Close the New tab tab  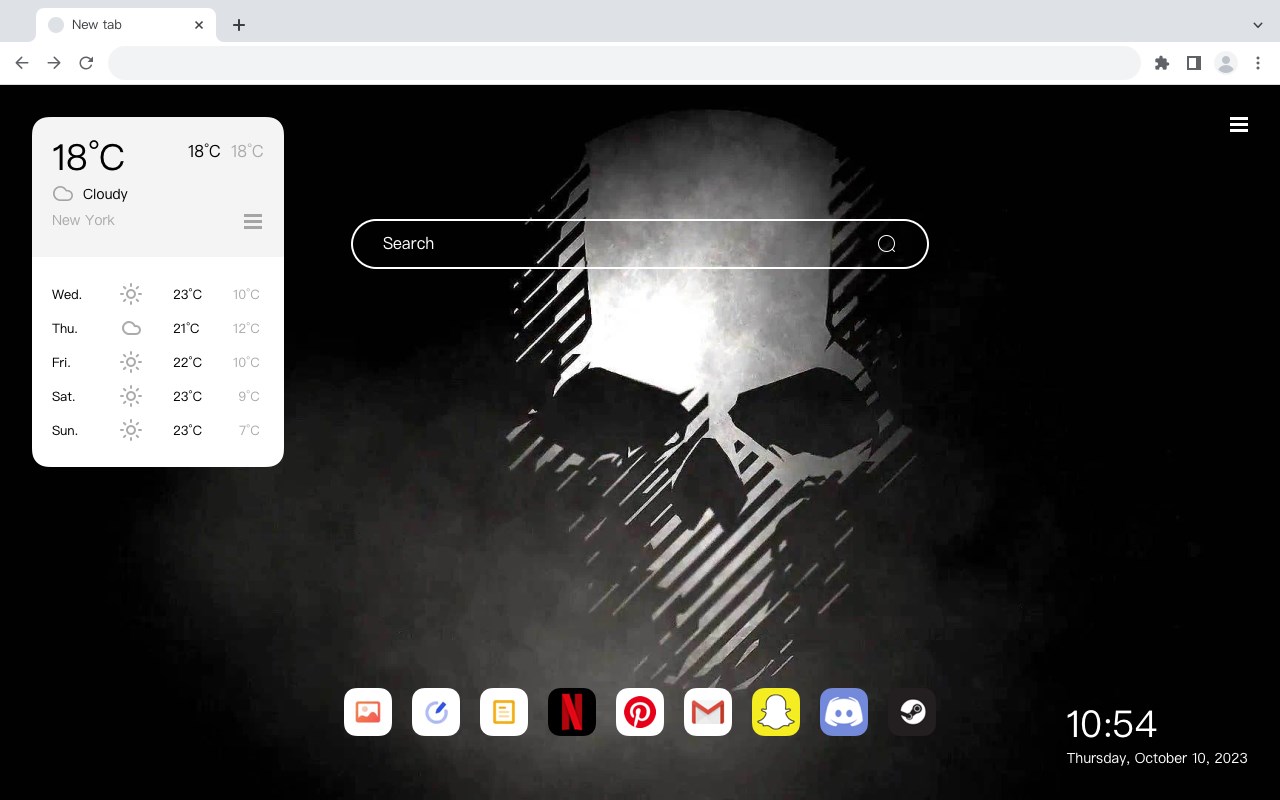(199, 25)
